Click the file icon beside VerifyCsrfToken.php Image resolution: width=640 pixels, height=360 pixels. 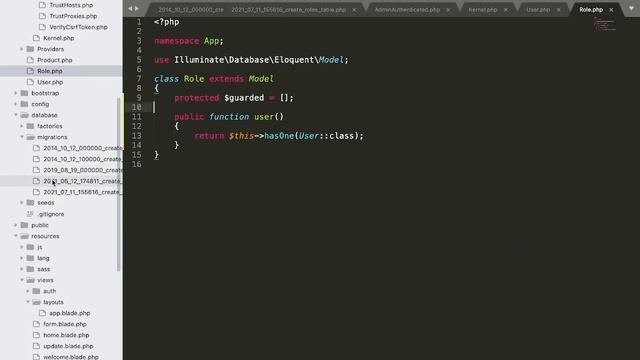tap(42, 27)
